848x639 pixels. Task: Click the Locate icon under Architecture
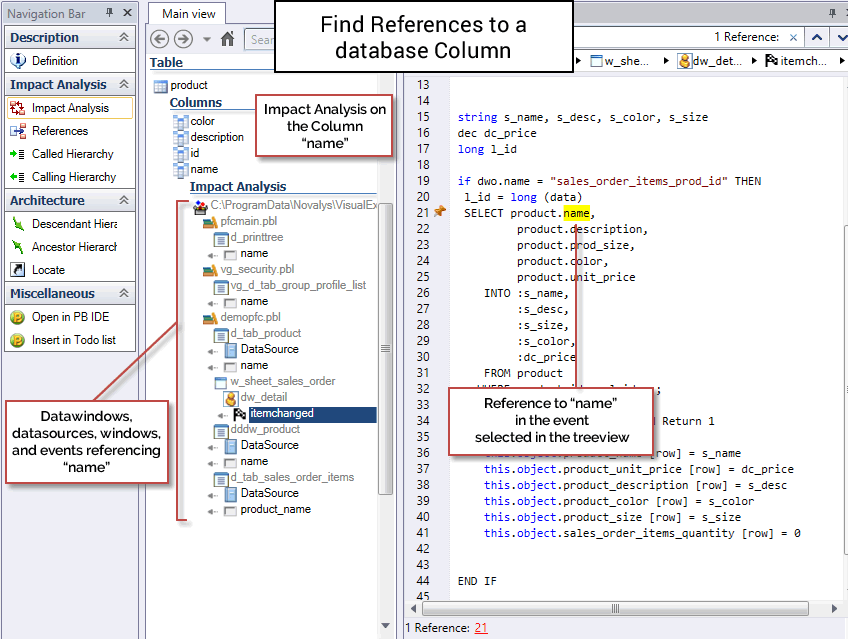[x=17, y=270]
